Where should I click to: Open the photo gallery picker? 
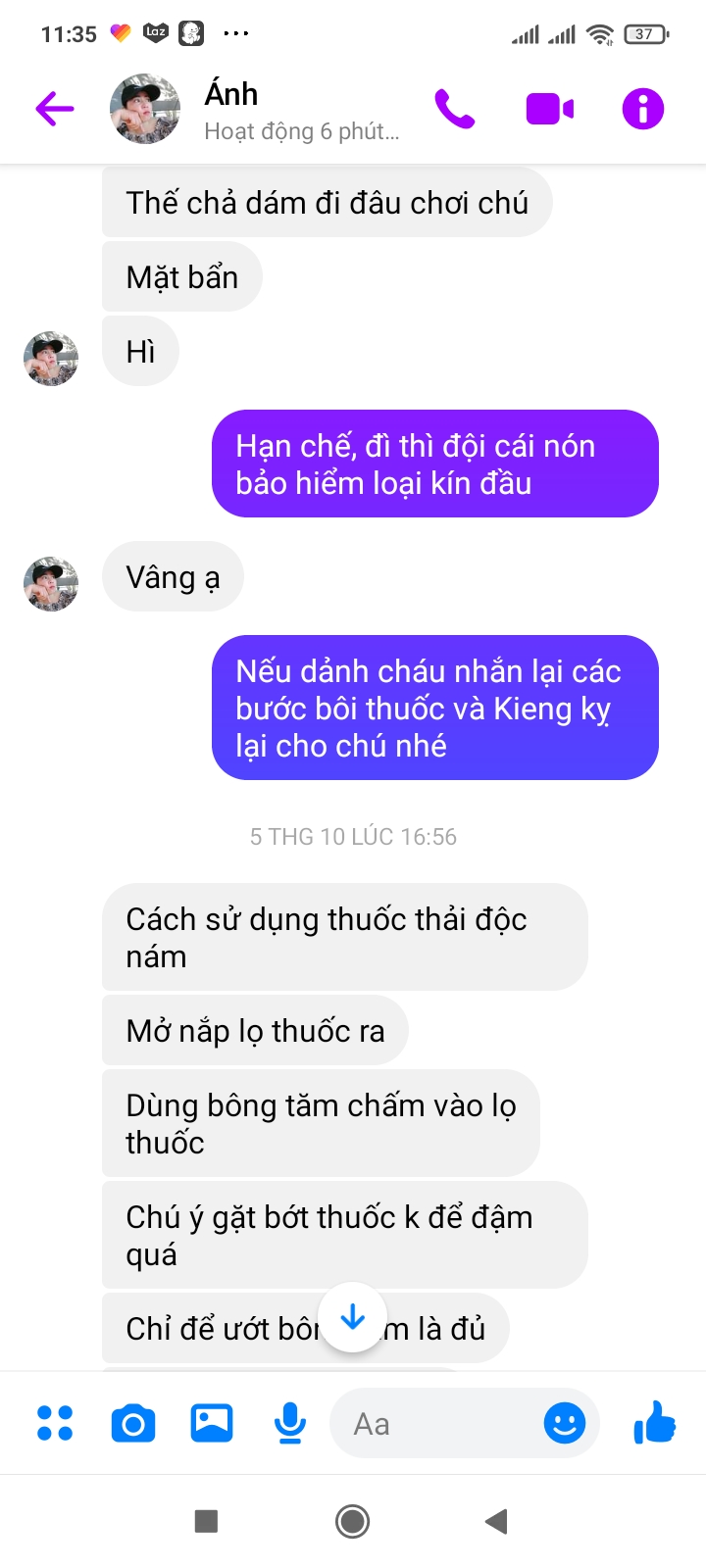pyautogui.click(x=212, y=1423)
